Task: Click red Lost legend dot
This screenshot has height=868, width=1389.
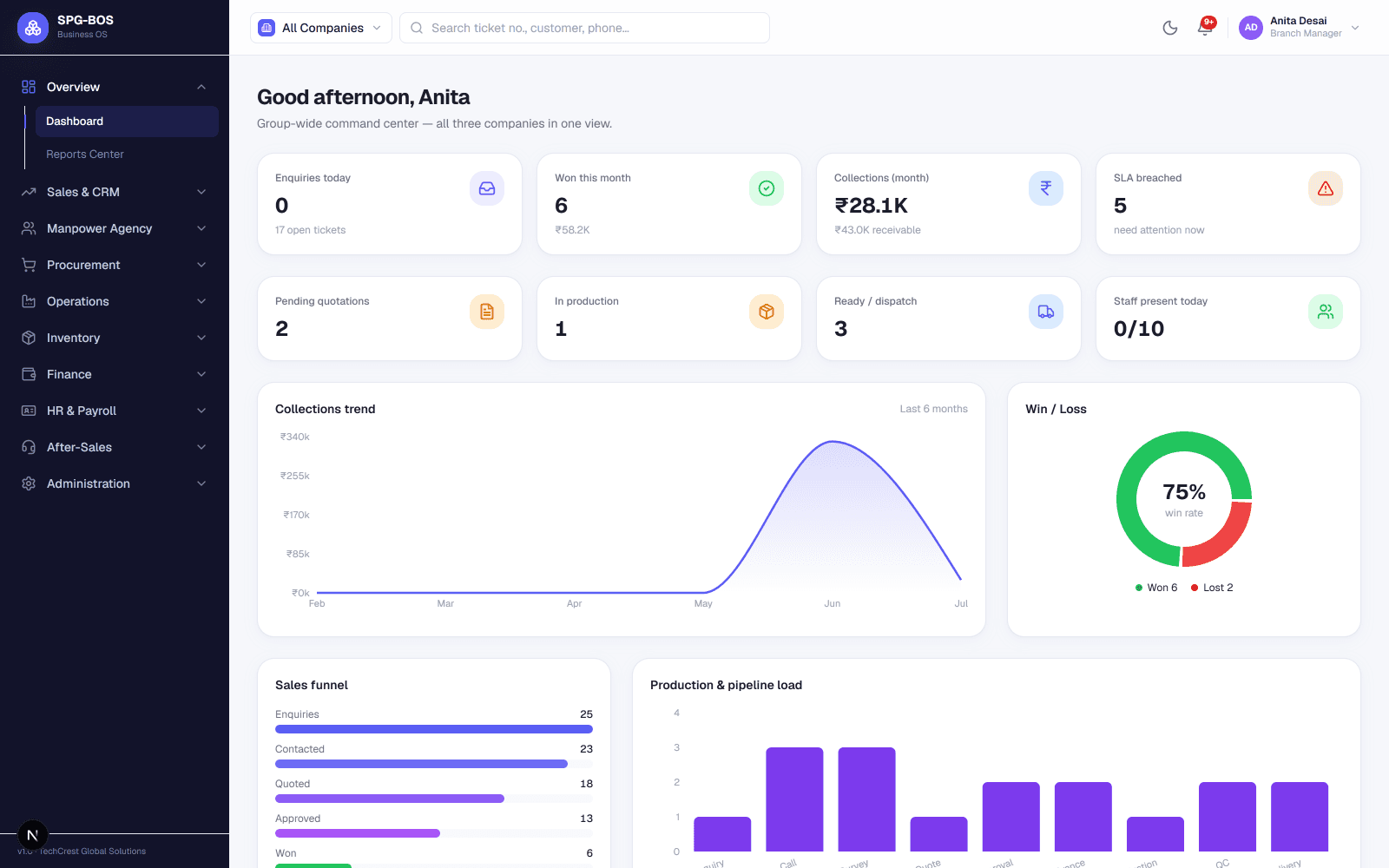Action: [x=1195, y=588]
